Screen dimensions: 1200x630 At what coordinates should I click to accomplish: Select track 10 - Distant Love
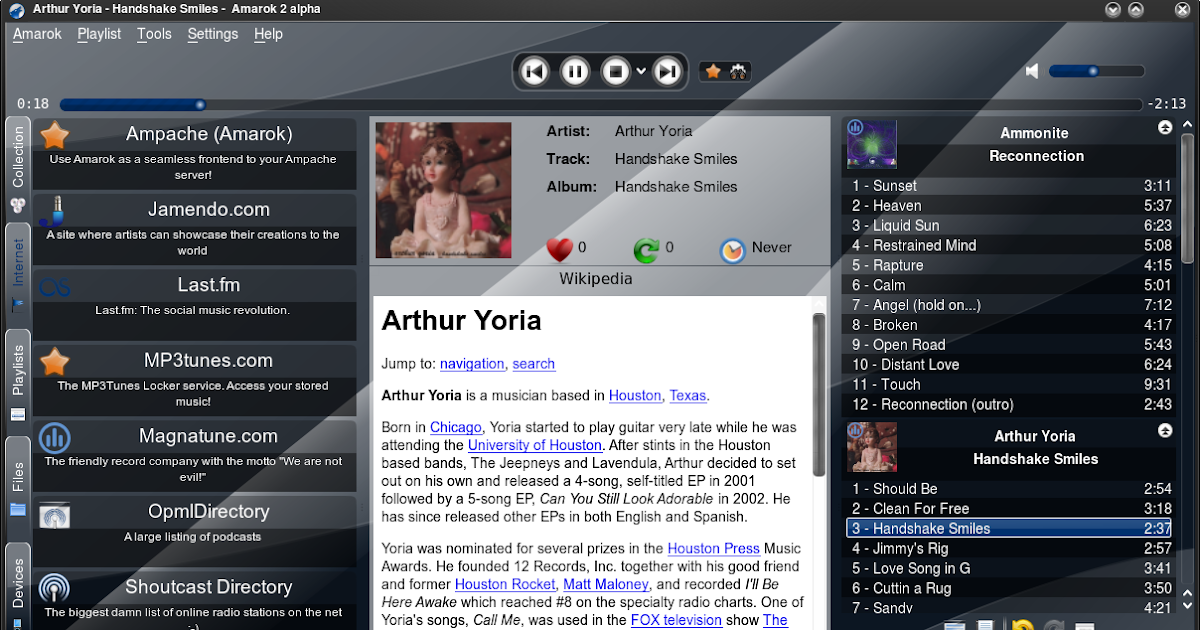click(x=1011, y=365)
